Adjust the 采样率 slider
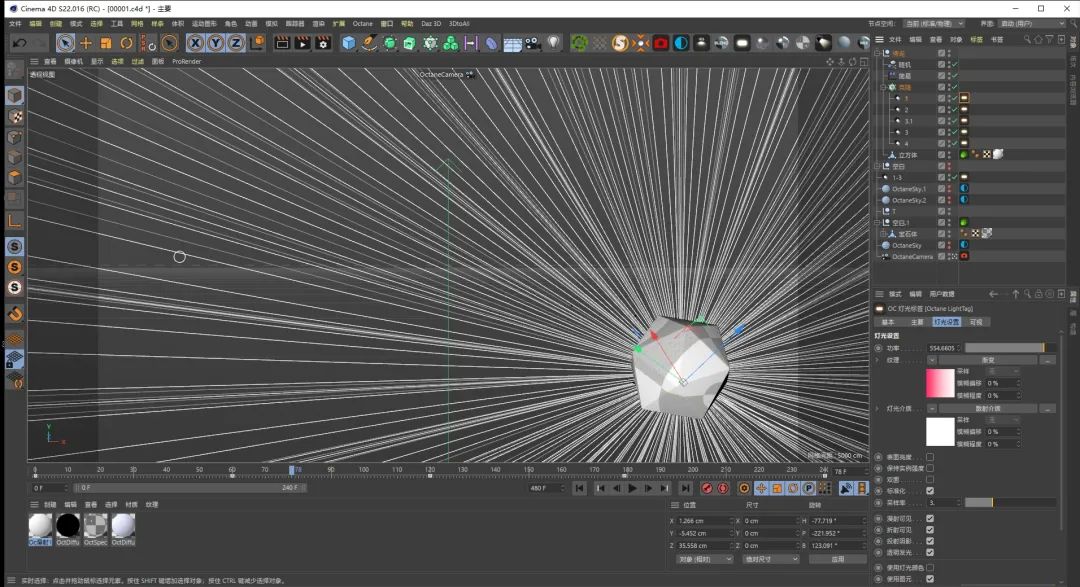1080x587 pixels. pyautogui.click(x=1010, y=503)
